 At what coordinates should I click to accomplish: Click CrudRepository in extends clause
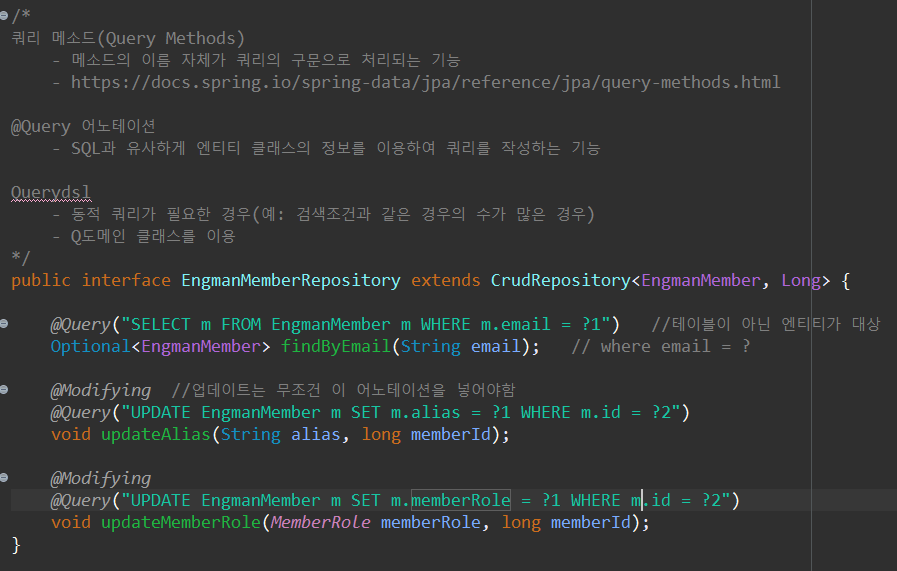(x=561, y=280)
